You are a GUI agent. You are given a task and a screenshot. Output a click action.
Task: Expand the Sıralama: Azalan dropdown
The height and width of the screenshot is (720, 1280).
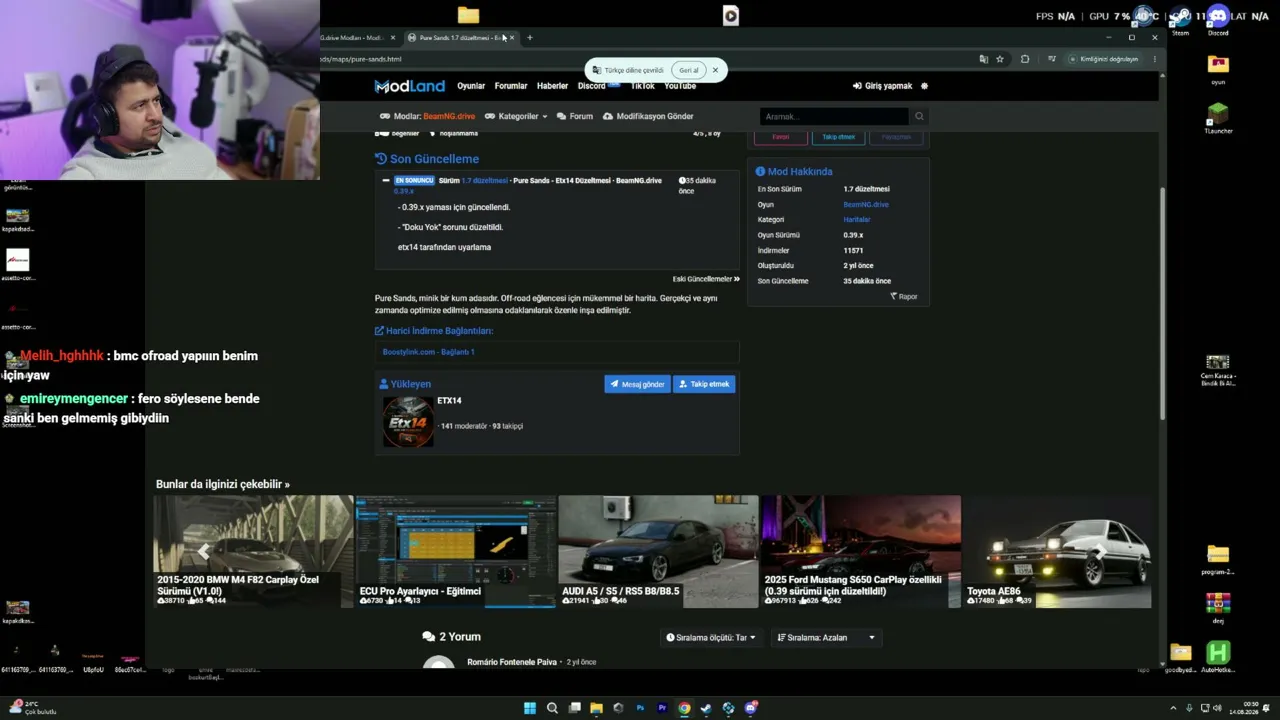pyautogui.click(x=827, y=637)
